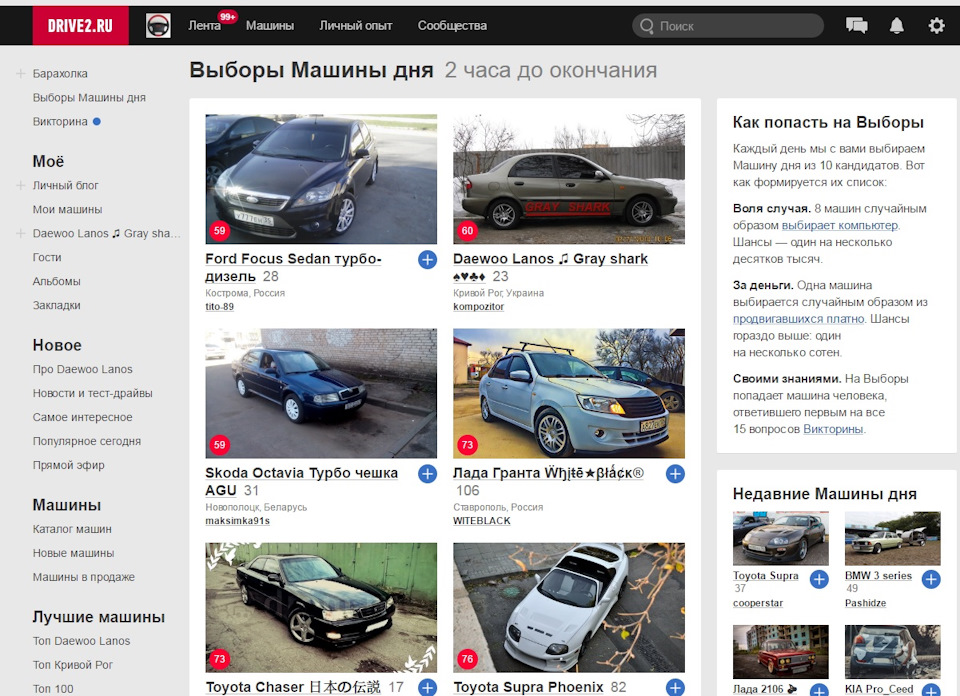Viewport: 960px width, 696px height.
Task: Click the plus icon for Toyota Supra Phoenix
Action: (x=675, y=687)
